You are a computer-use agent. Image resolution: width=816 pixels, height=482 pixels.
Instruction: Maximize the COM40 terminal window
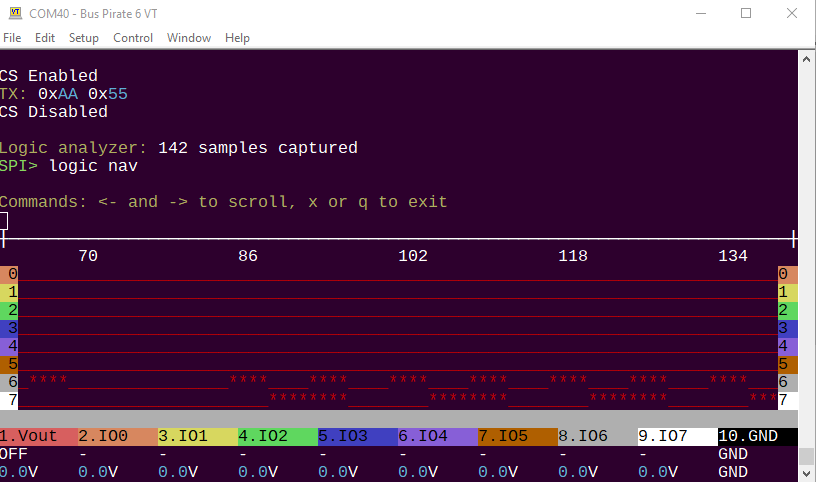point(746,13)
